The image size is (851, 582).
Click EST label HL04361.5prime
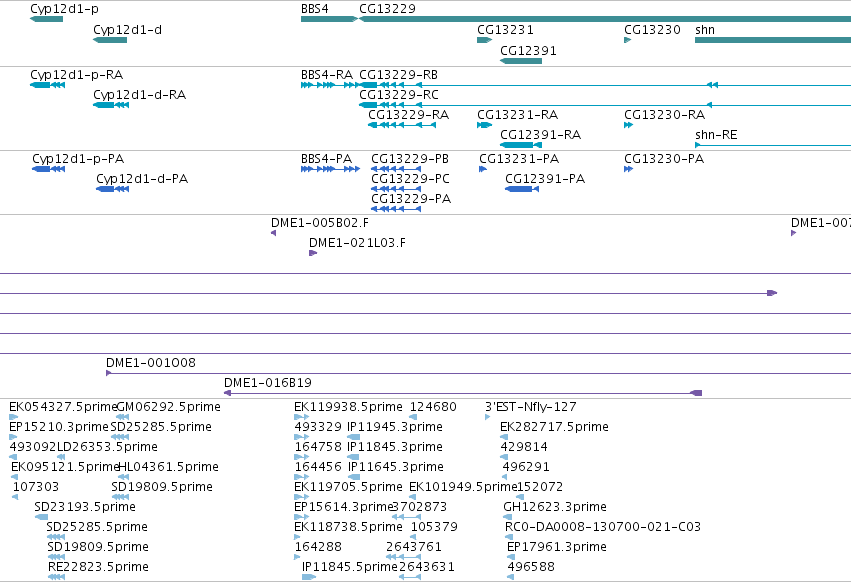(168, 467)
